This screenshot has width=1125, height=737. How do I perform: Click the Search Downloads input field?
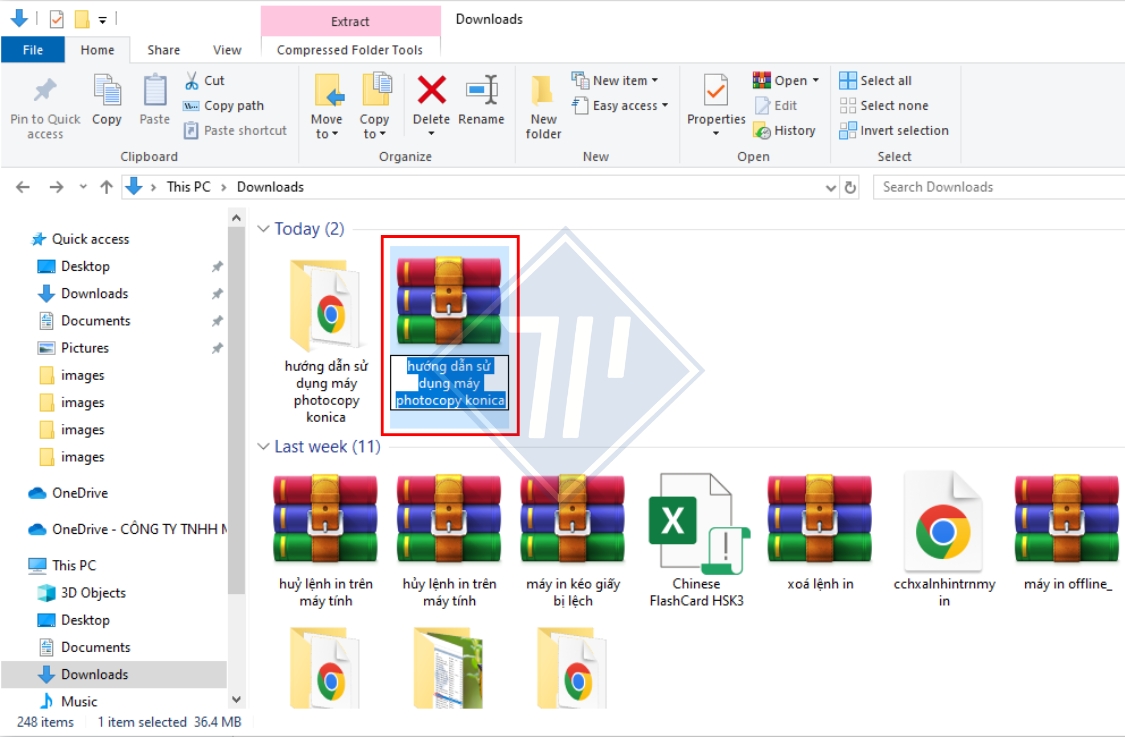(995, 187)
